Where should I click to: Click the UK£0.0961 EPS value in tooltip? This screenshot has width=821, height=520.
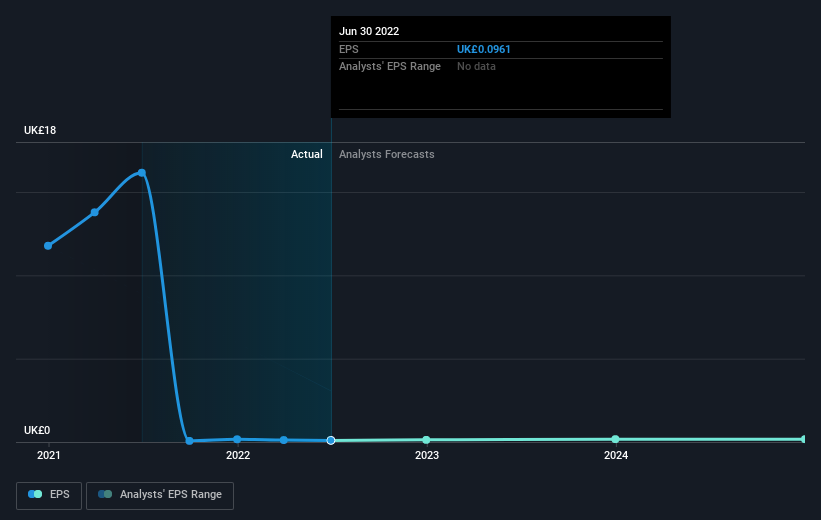(483, 49)
